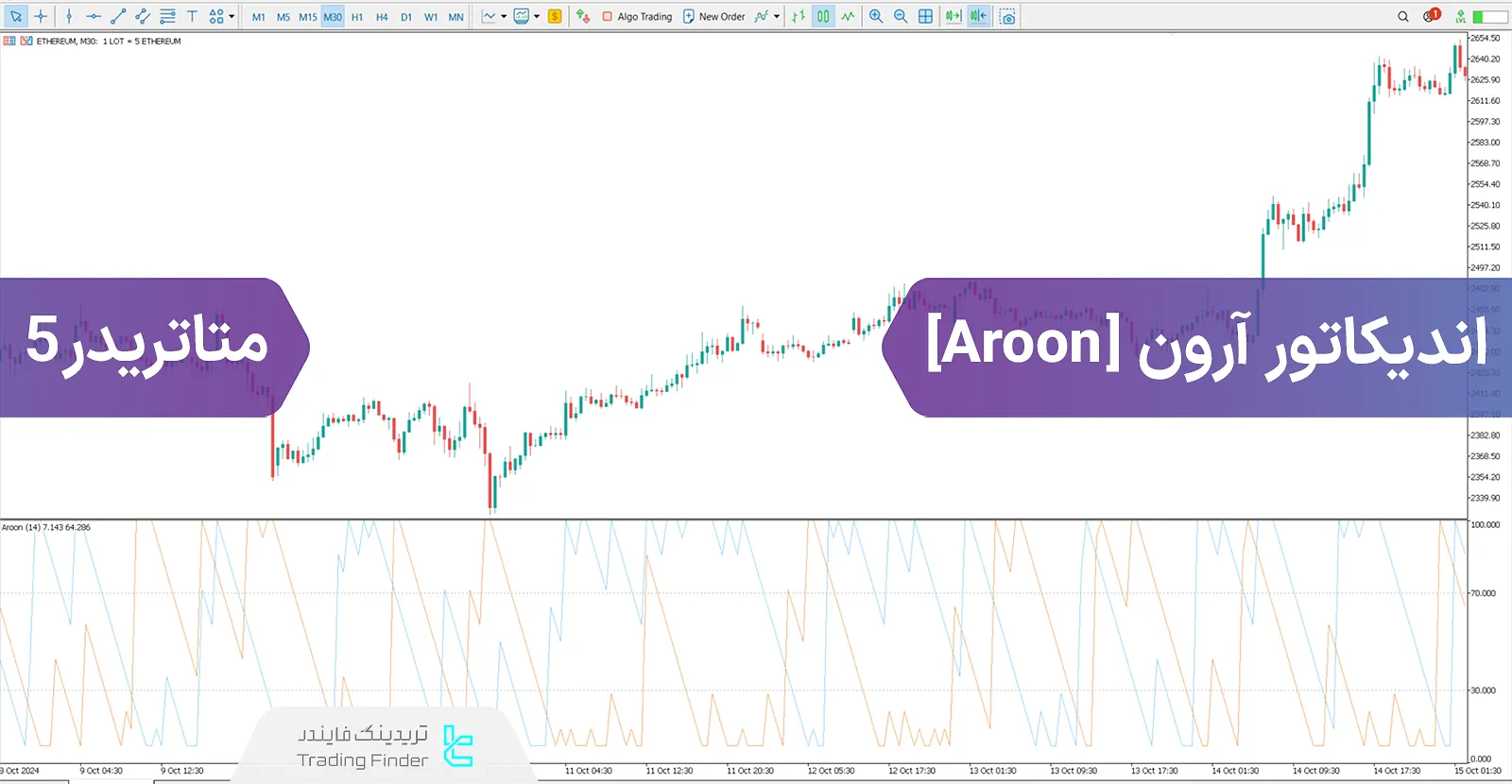Click the 11 Oct 20:30 time label
The image size is (1512, 784).
pos(749,771)
